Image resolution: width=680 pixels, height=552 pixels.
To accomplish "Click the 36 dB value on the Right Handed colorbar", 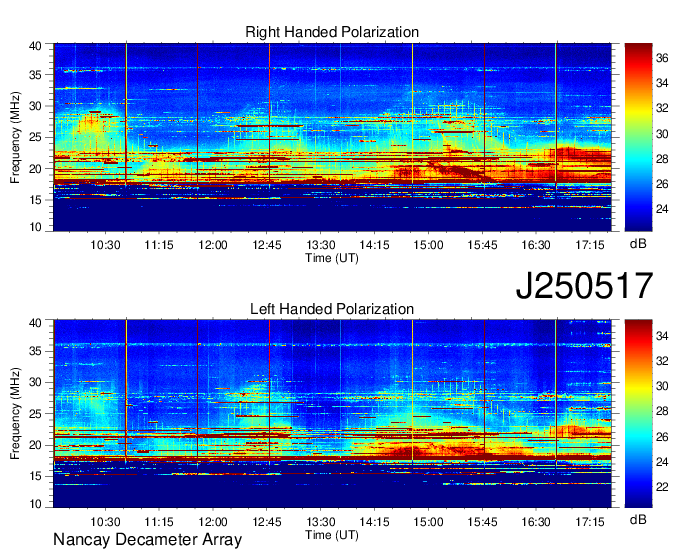I will 662,58.
